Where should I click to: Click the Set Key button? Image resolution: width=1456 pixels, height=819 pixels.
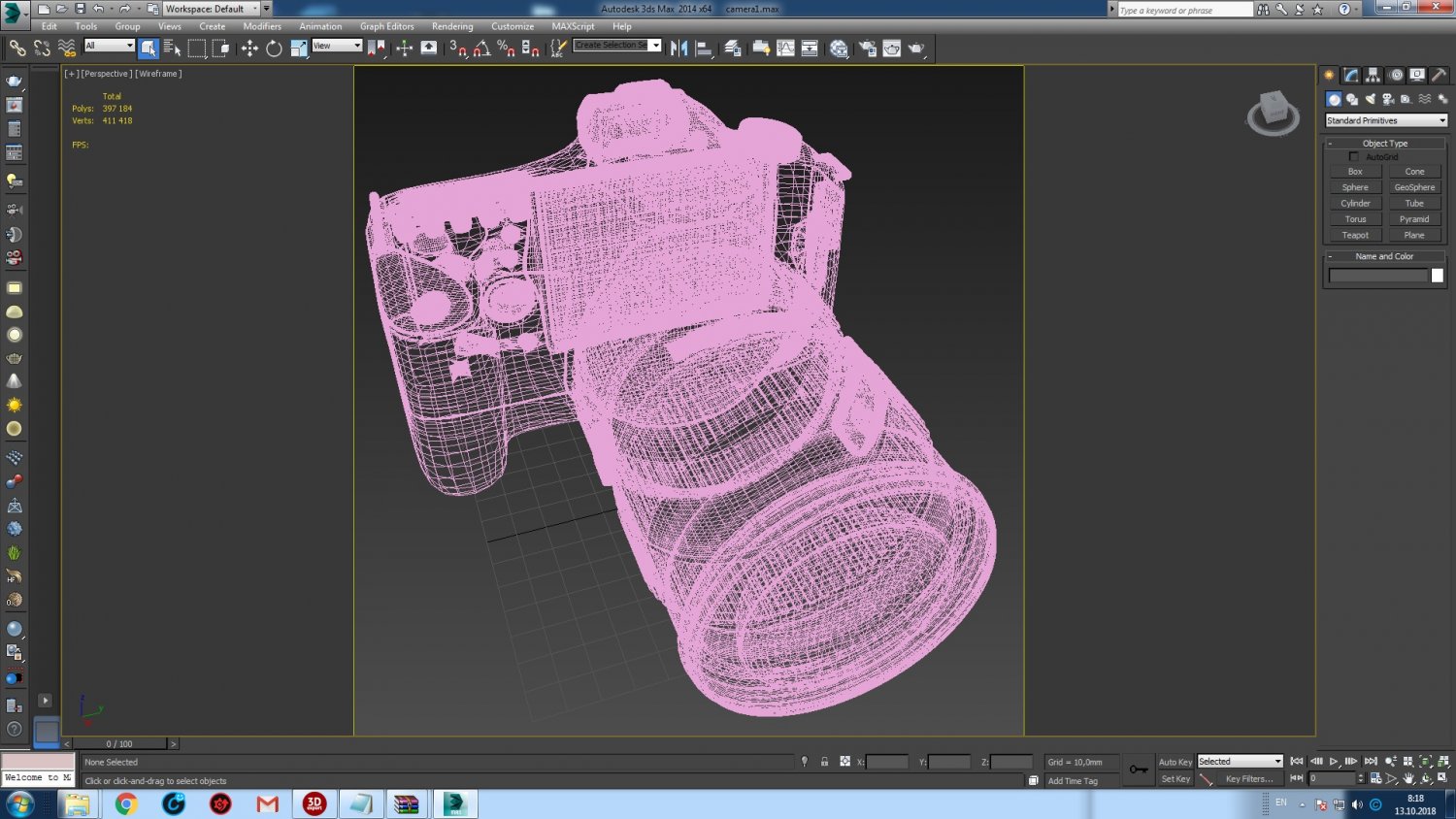[x=1174, y=778]
